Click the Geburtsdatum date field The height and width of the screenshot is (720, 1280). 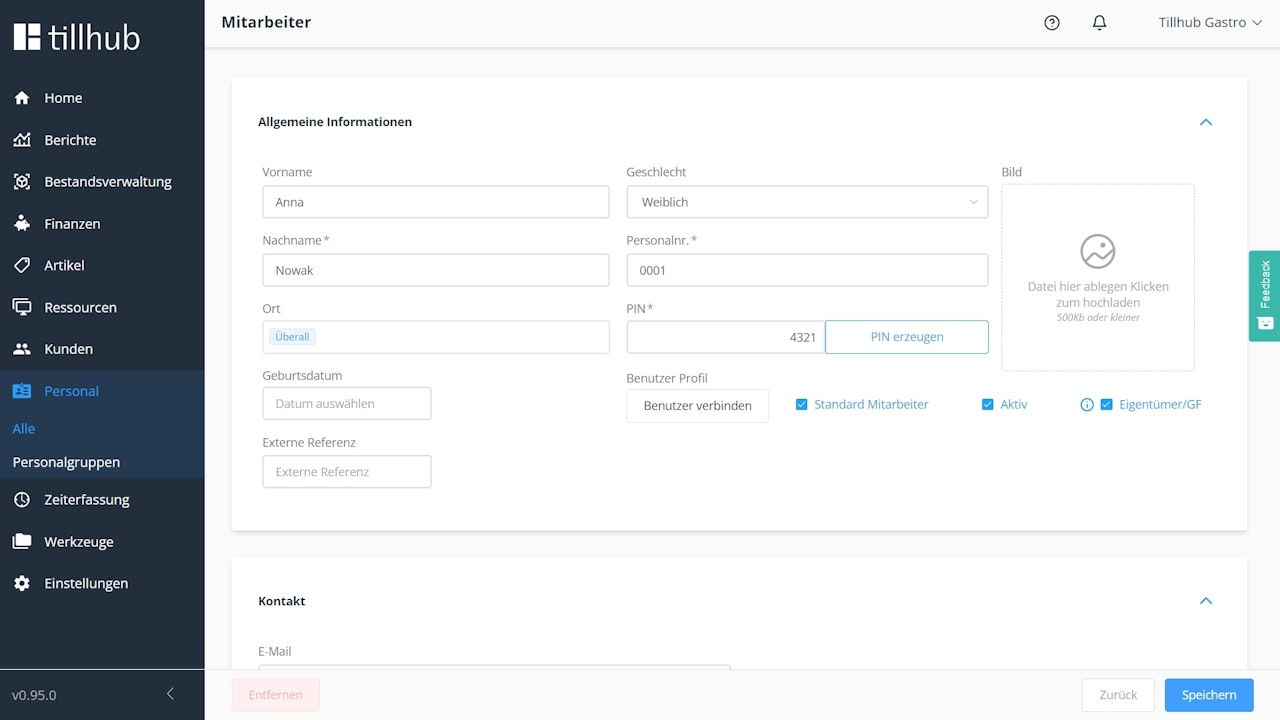point(347,404)
